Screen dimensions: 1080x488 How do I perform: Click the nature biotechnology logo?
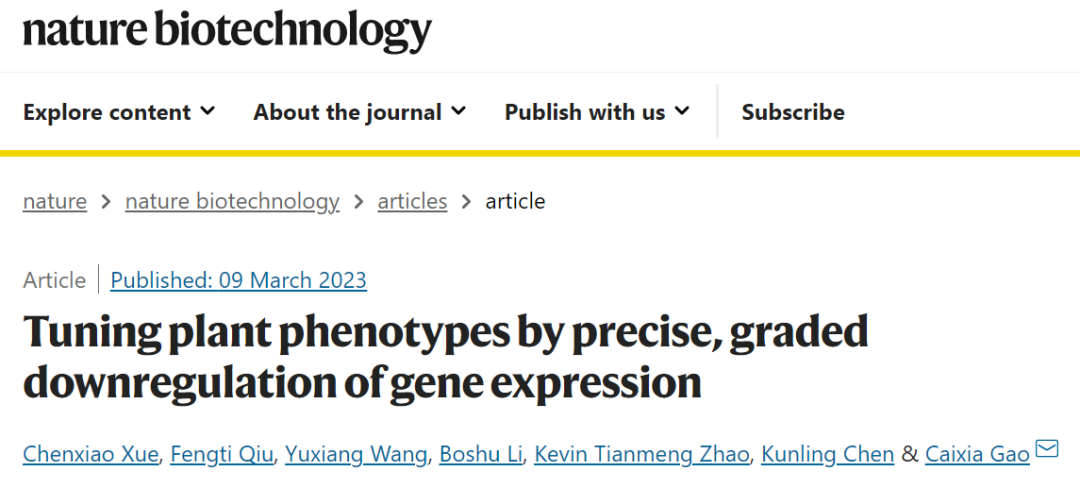coord(227,31)
